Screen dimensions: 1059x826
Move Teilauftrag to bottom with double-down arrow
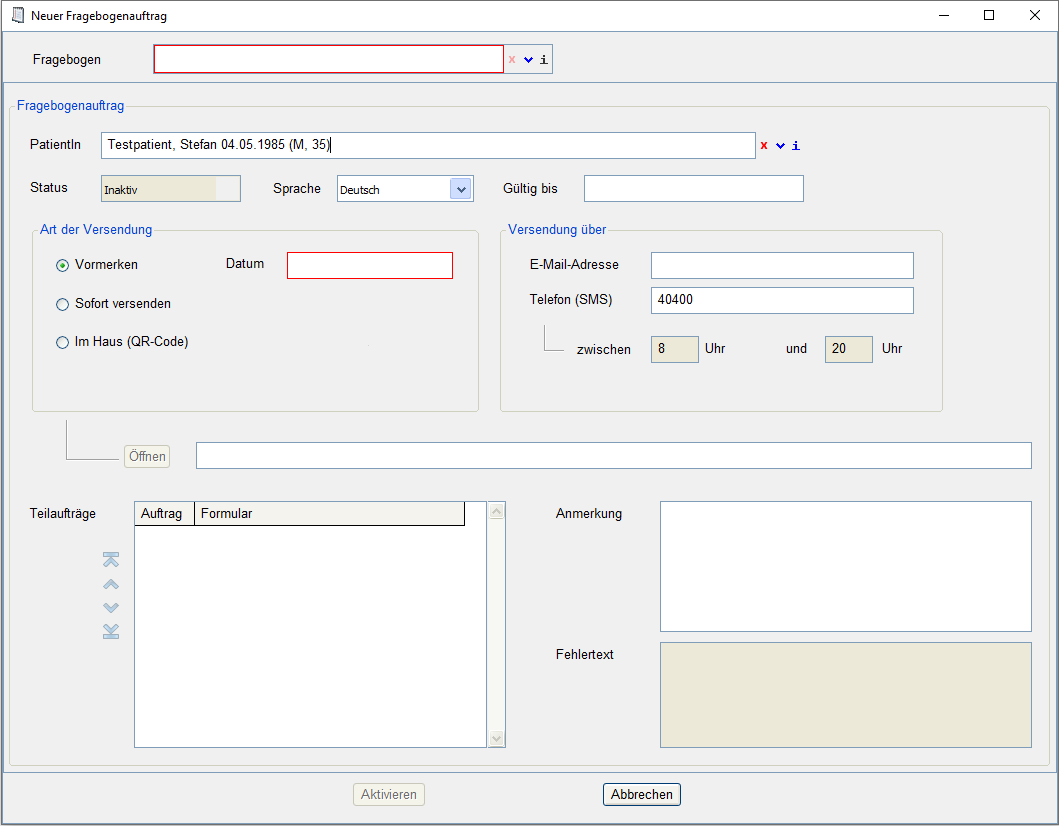[111, 631]
